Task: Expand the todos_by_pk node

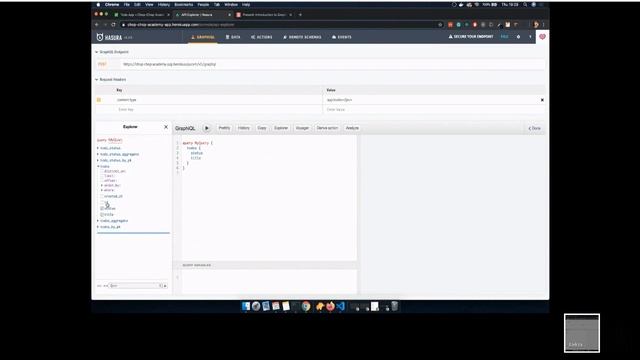Action: point(98,227)
